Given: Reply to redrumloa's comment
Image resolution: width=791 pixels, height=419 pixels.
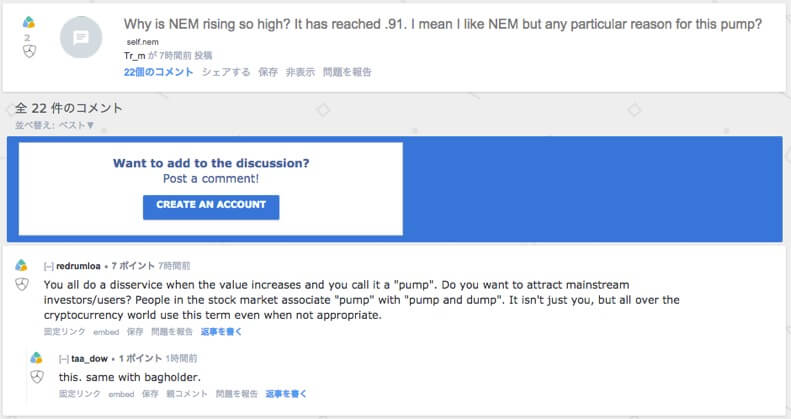Looking at the screenshot, I should [221, 332].
